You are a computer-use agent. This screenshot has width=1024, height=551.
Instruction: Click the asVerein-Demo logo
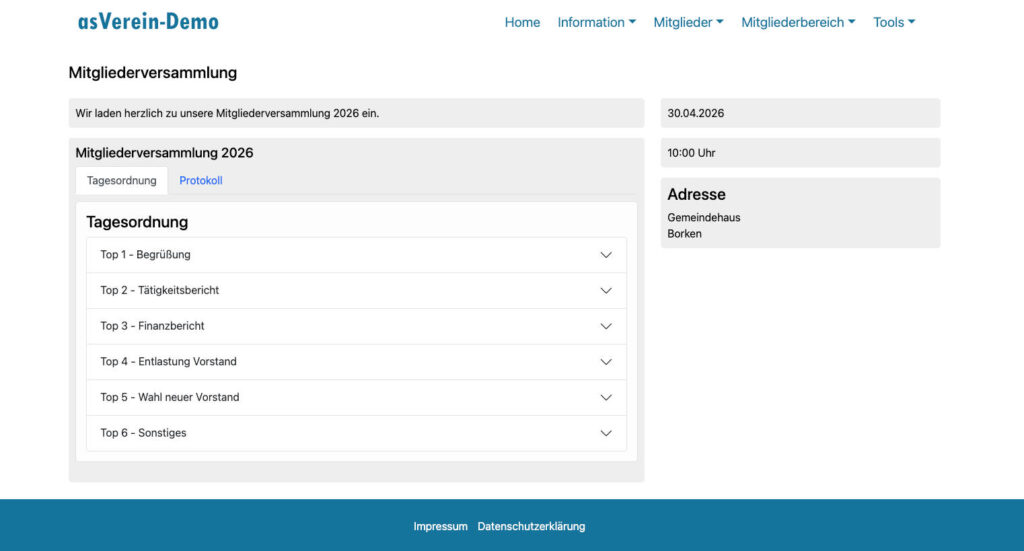(x=148, y=22)
